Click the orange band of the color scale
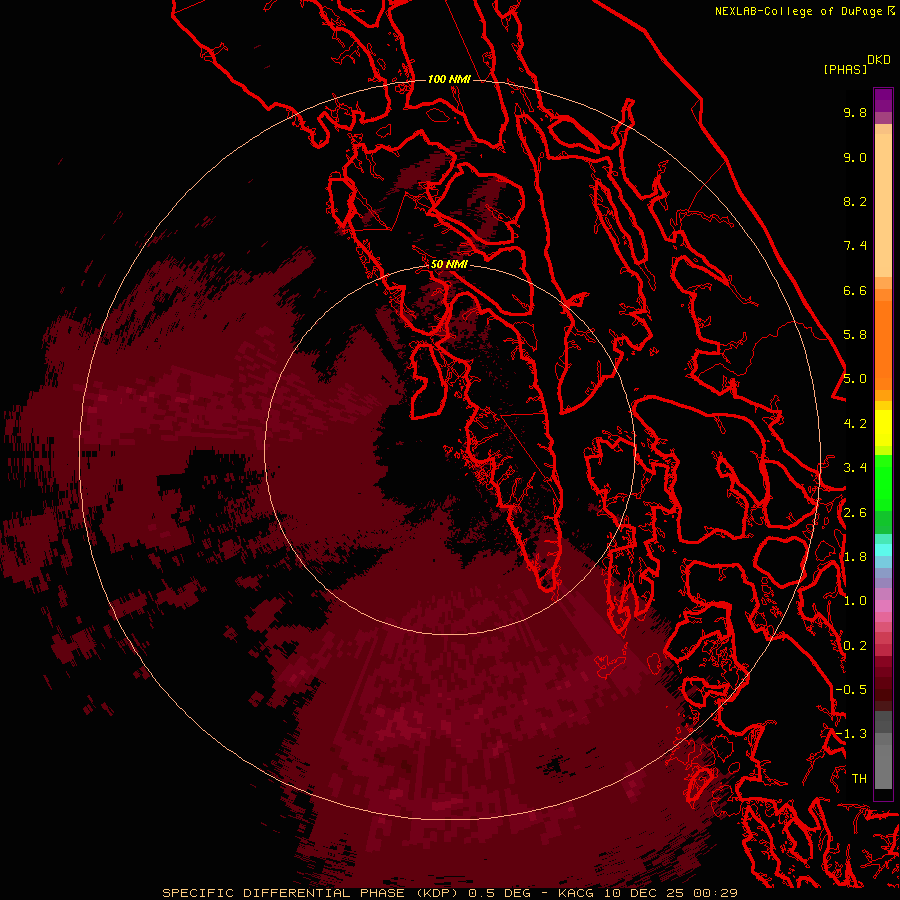 883,345
